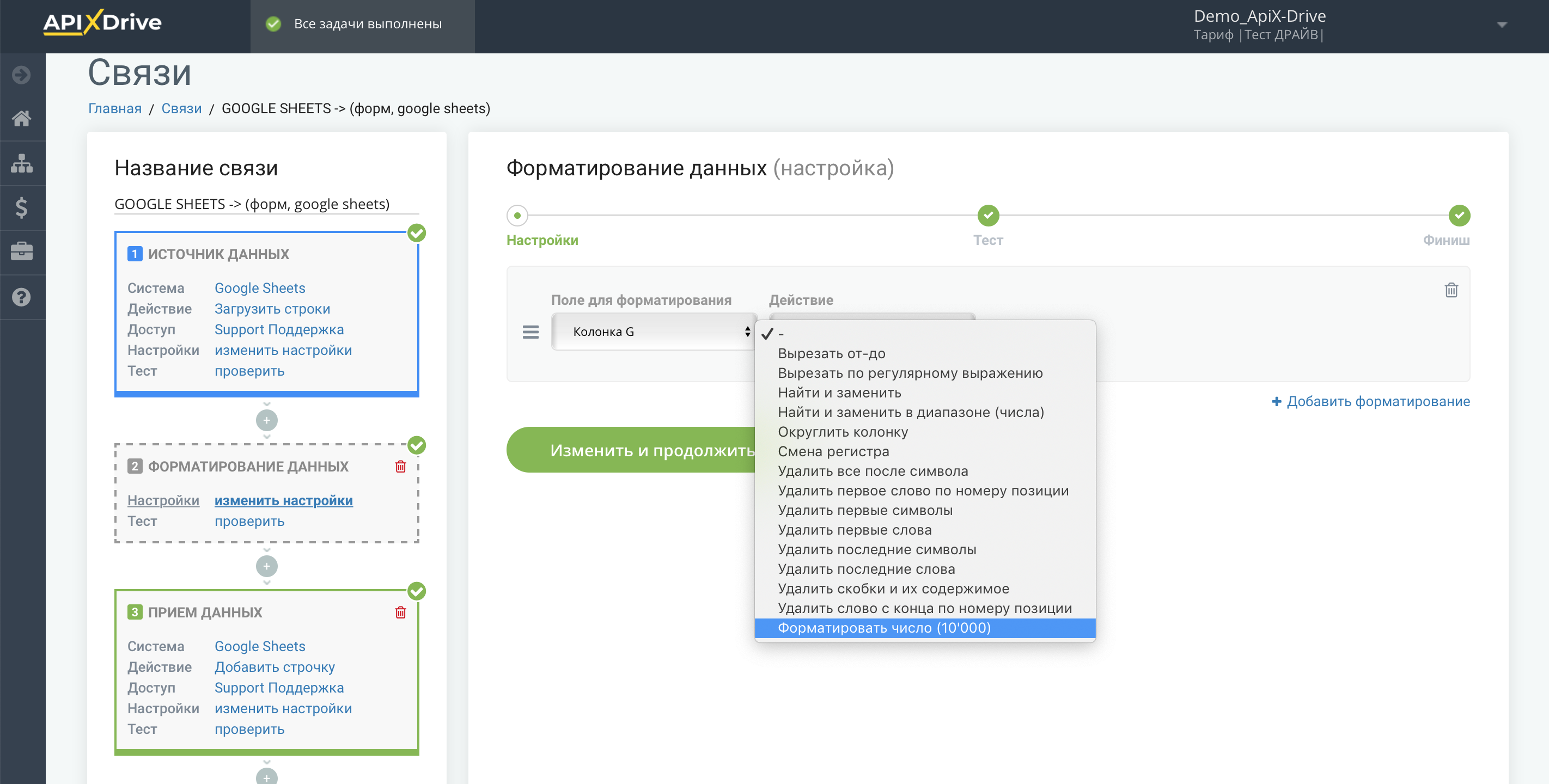The width and height of the screenshot is (1549, 784).
Task: Select 'Удалить все после символа'
Action: tap(925, 471)
